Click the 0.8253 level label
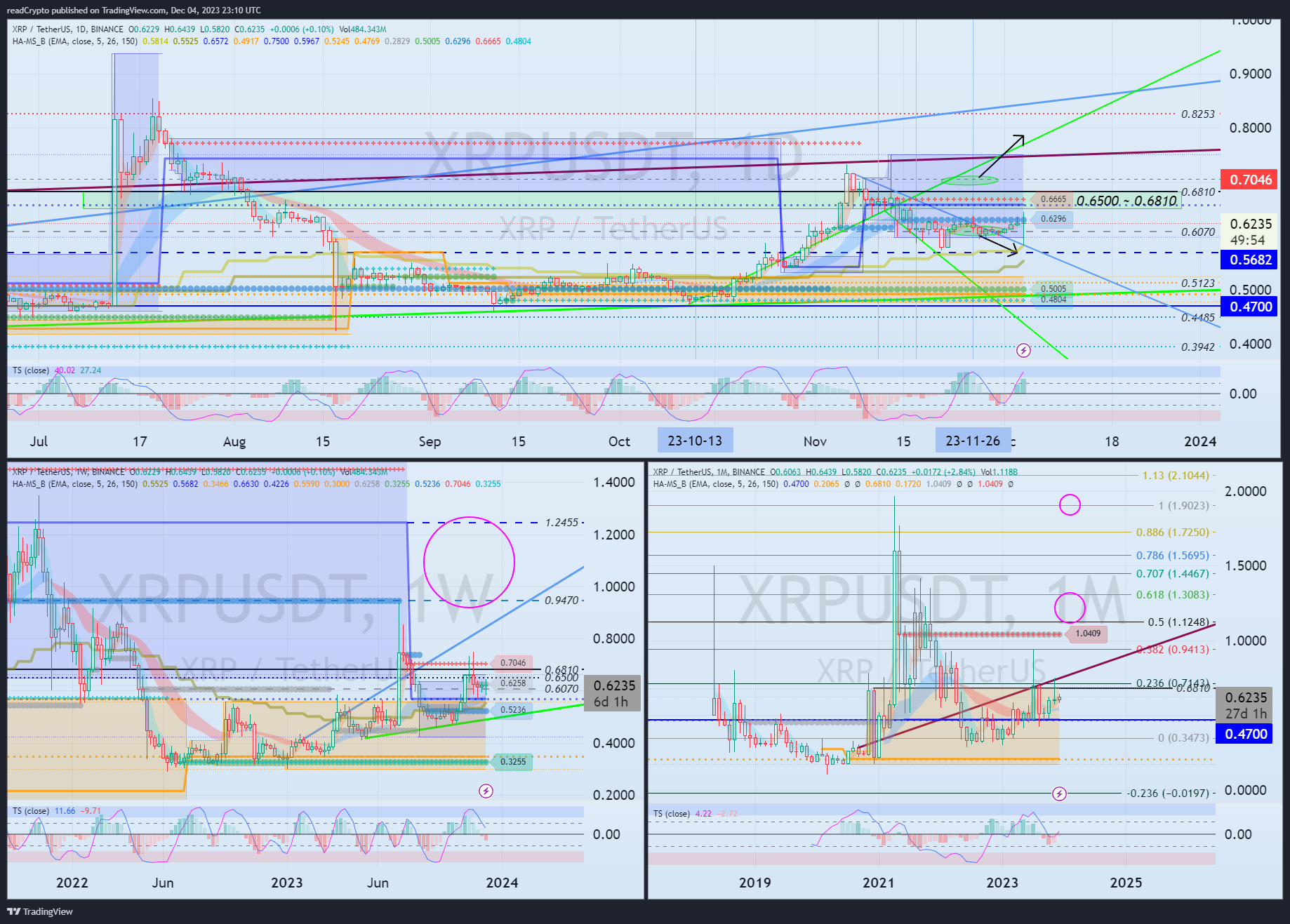Screen dimensions: 1290x924 (1197, 114)
